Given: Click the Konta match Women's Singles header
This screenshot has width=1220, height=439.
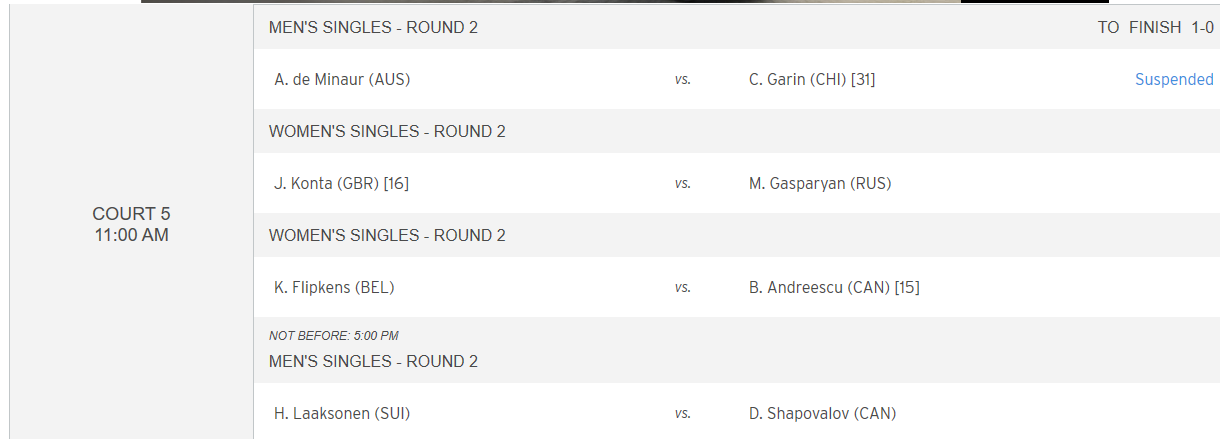Looking at the screenshot, I should pyautogui.click(x=387, y=132).
